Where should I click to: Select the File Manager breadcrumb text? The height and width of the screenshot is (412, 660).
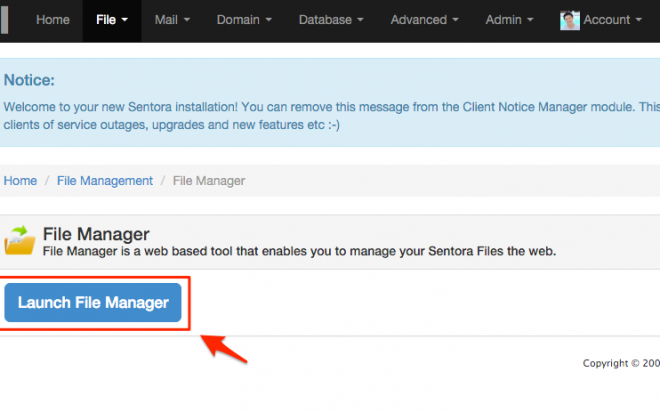[x=209, y=181]
